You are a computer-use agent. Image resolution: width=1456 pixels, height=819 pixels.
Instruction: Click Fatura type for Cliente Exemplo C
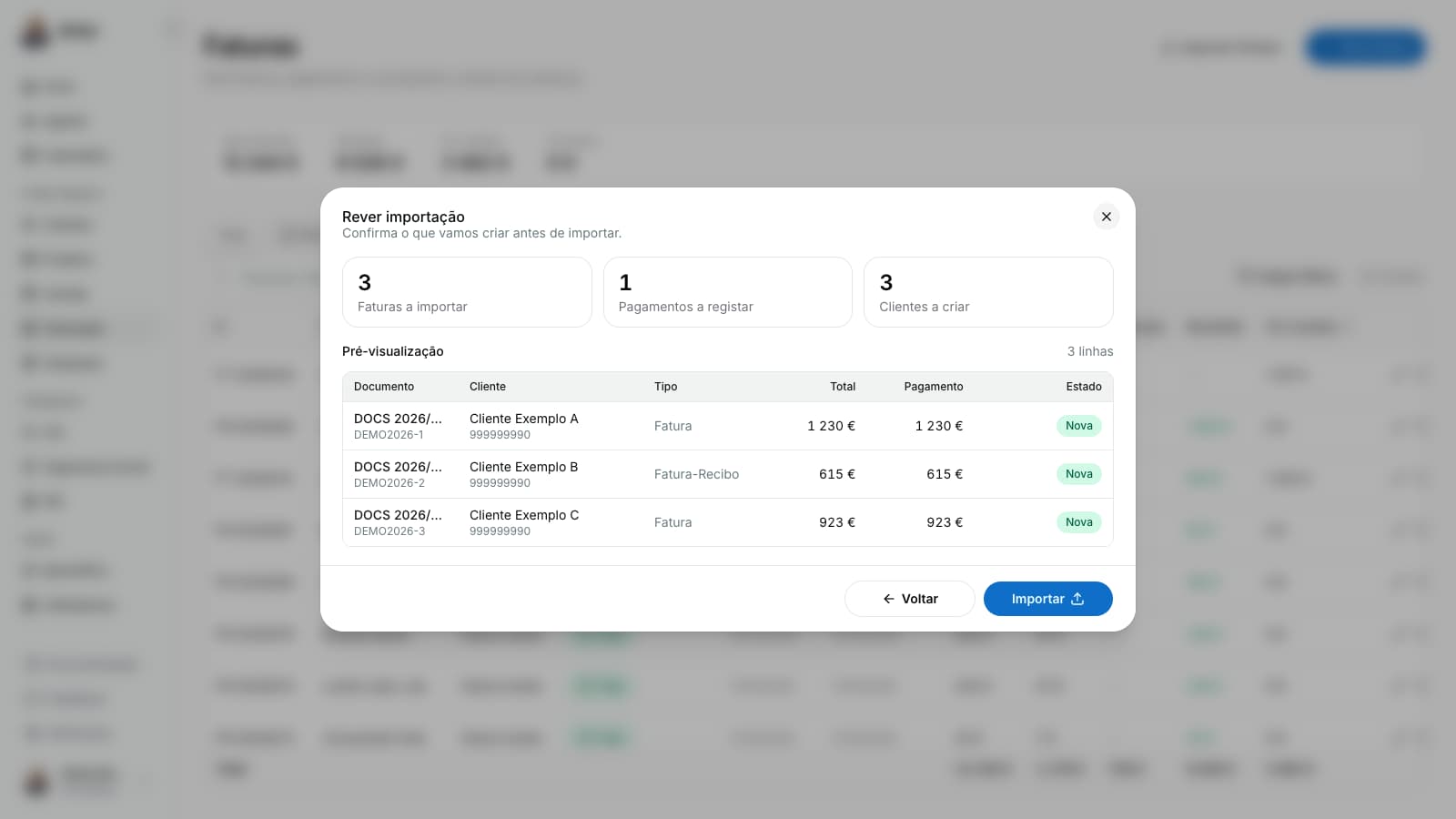click(x=672, y=522)
